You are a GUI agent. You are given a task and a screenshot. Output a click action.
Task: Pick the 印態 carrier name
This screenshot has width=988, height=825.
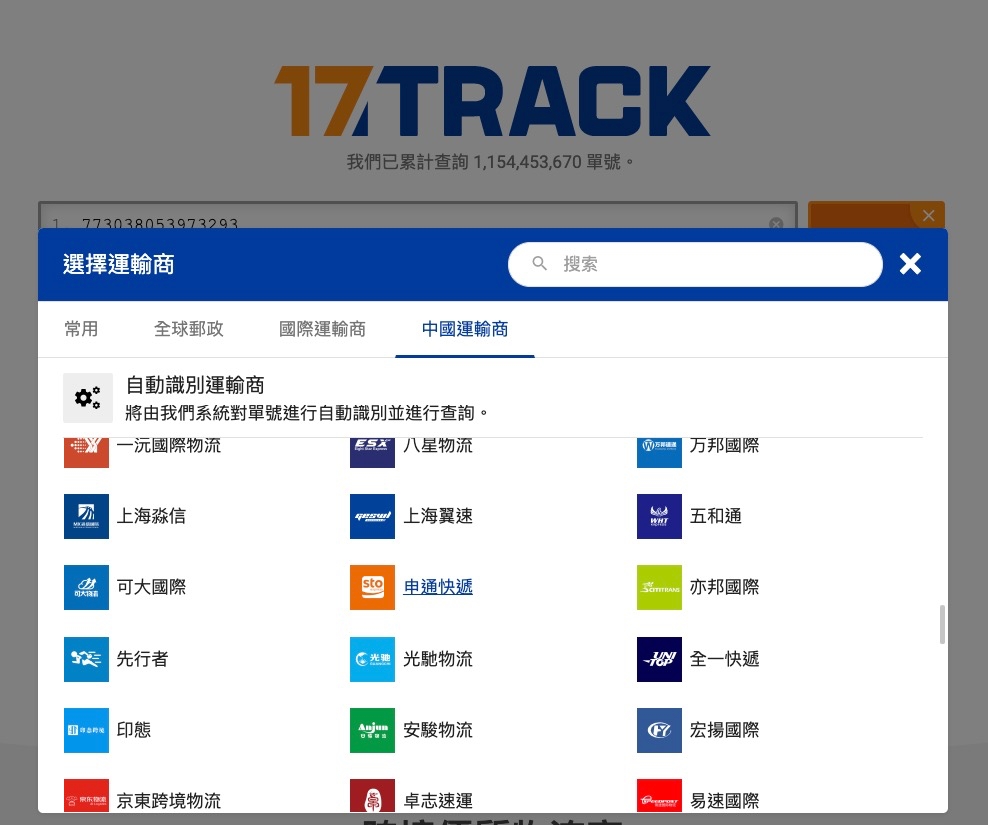tap(134, 730)
